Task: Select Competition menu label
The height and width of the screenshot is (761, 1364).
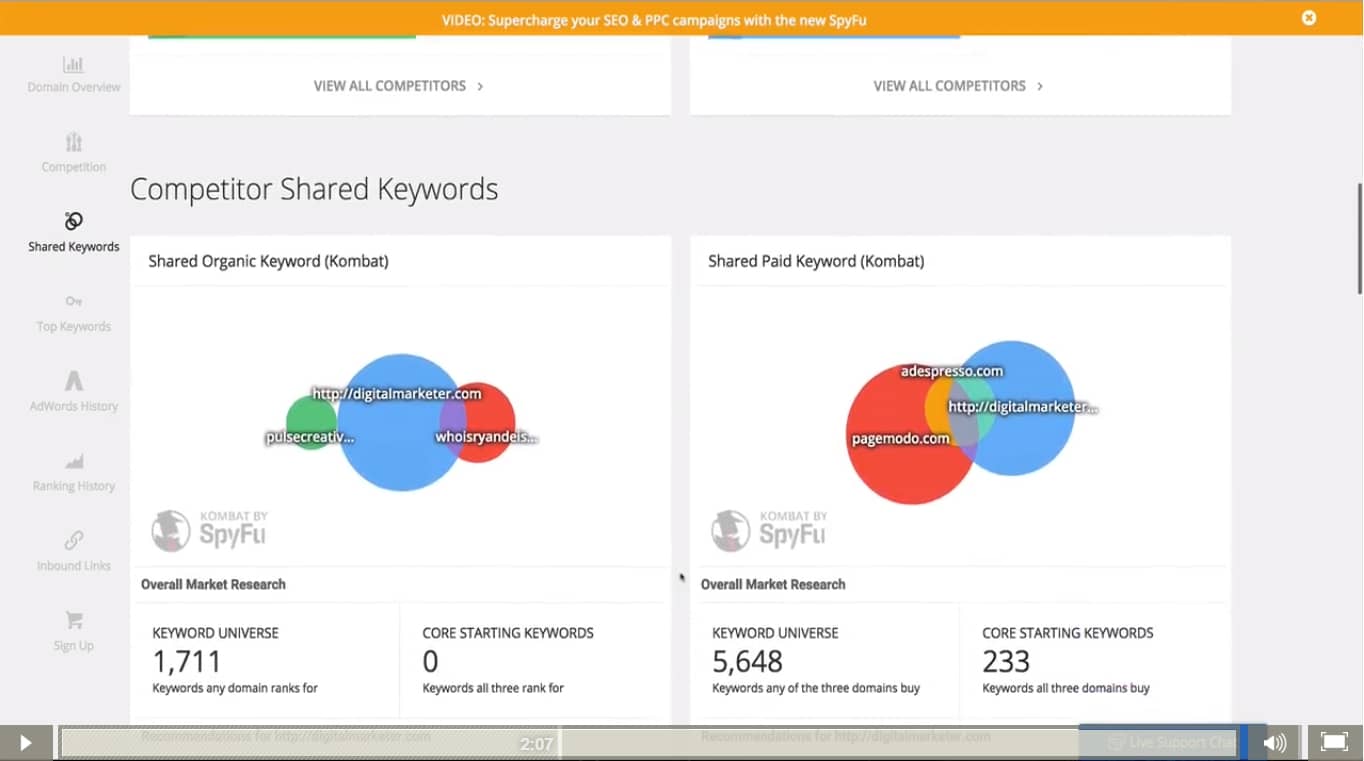Action: coord(74,167)
